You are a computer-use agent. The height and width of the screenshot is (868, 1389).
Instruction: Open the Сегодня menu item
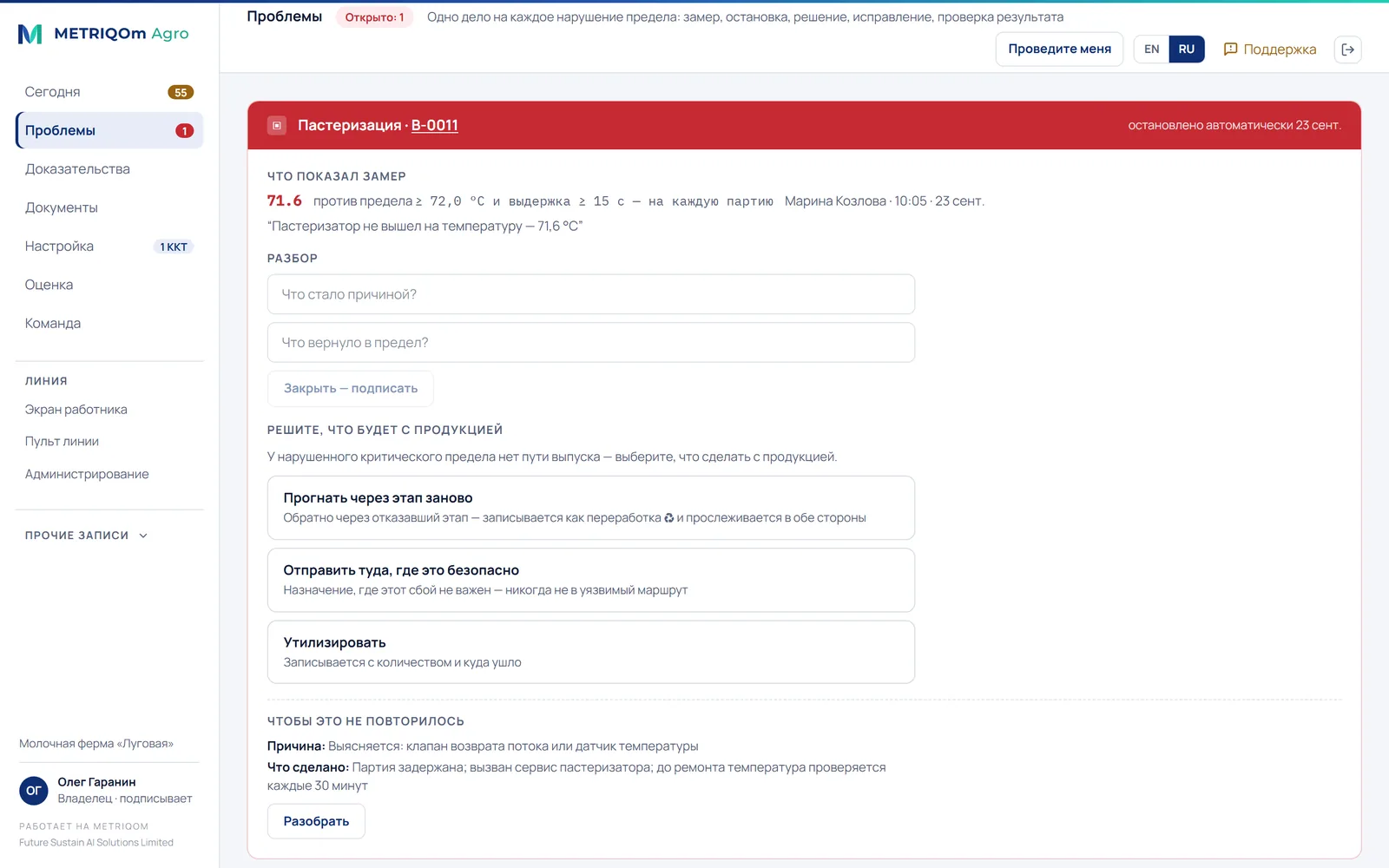point(109,92)
